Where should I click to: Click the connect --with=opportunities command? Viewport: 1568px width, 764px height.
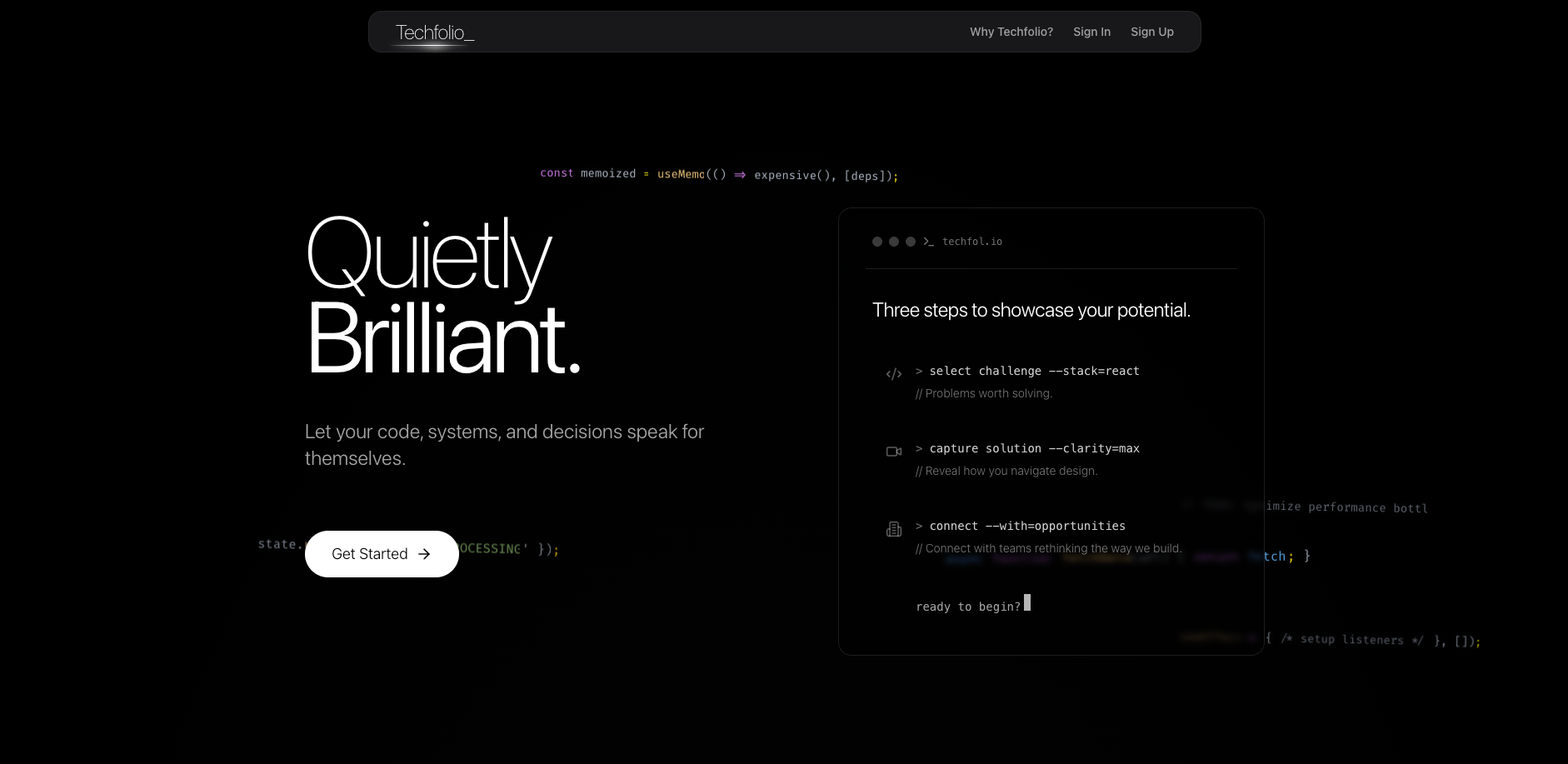tap(1021, 526)
